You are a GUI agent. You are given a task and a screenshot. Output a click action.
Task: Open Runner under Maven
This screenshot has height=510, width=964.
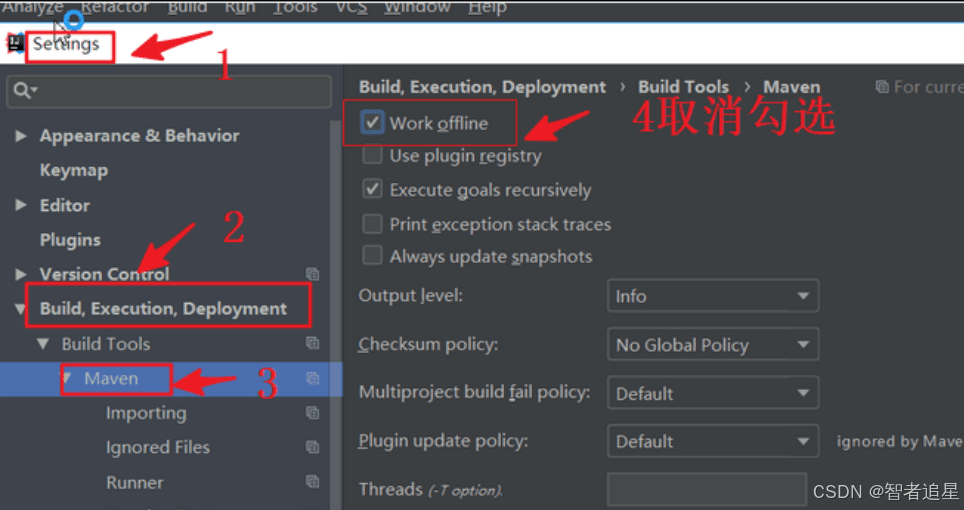[x=135, y=482]
